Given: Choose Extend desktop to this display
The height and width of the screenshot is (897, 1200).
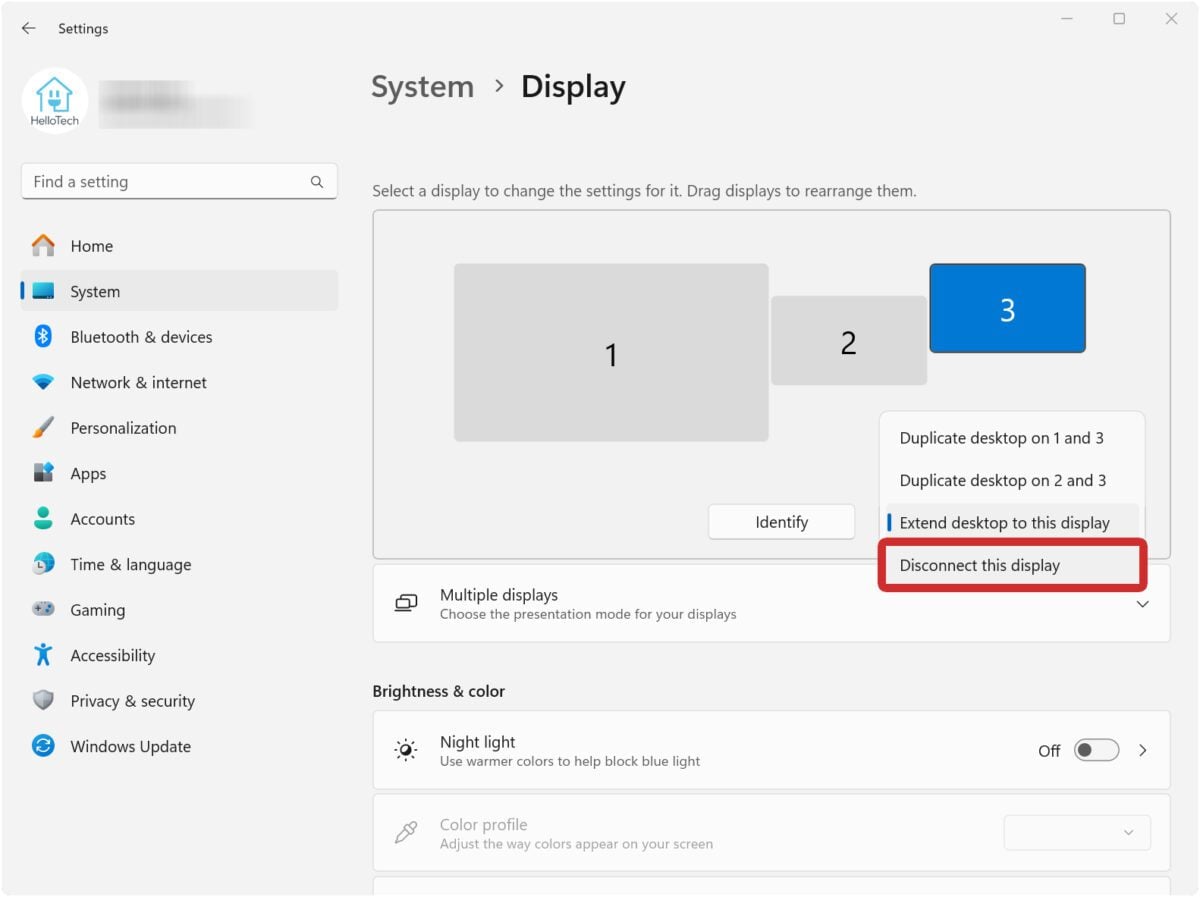Looking at the screenshot, I should click(1004, 522).
